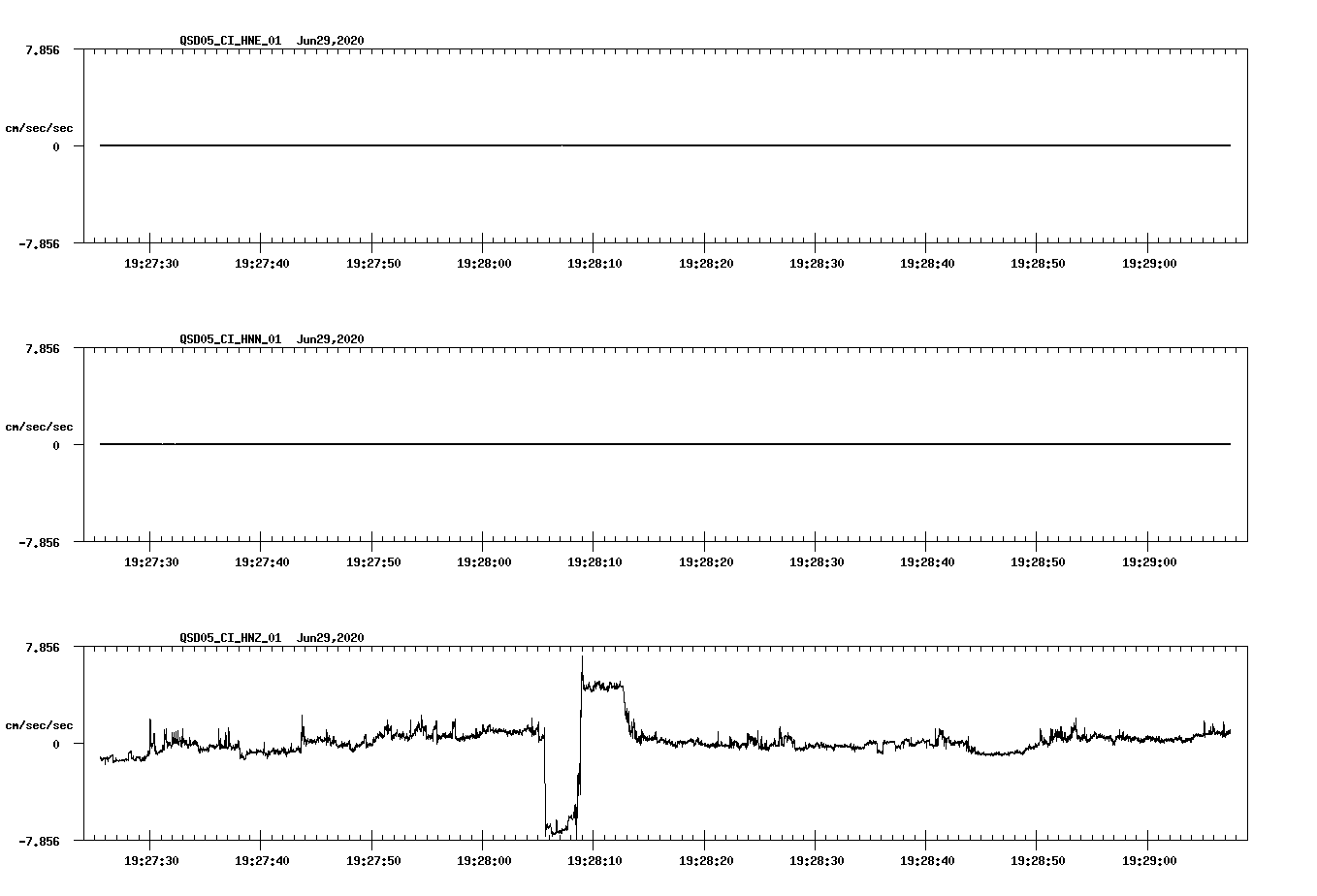
Task: Click the 19:27:40 time label under the HNN plot
Action: click(262, 562)
